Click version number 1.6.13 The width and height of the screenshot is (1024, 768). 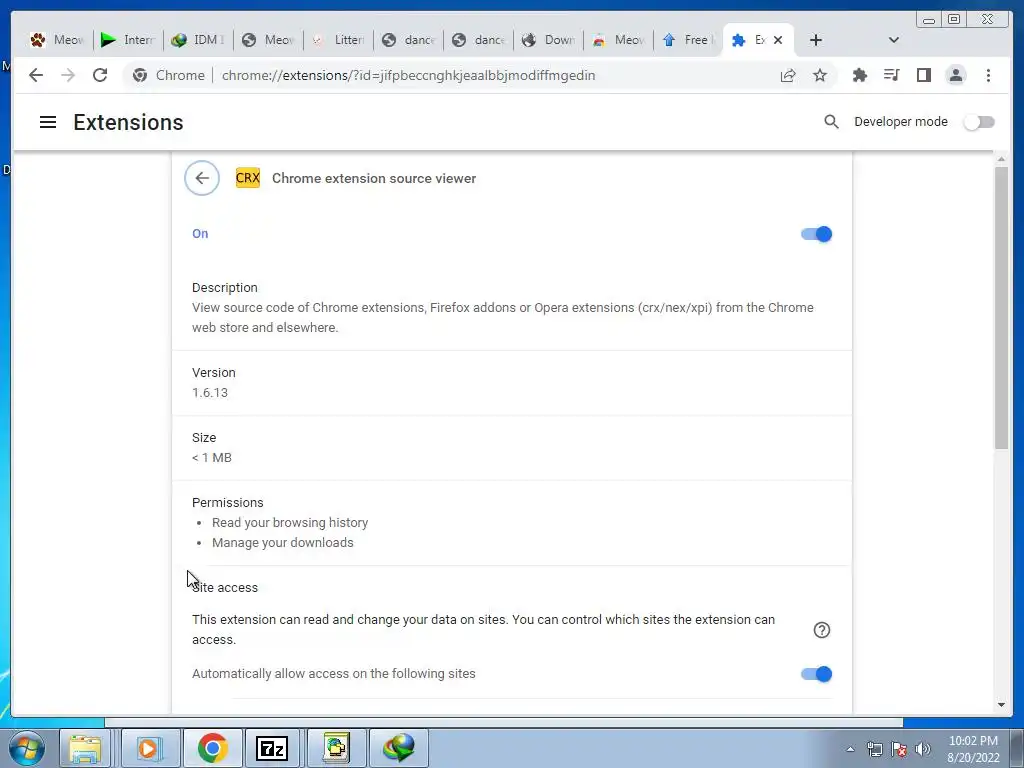[x=210, y=392]
